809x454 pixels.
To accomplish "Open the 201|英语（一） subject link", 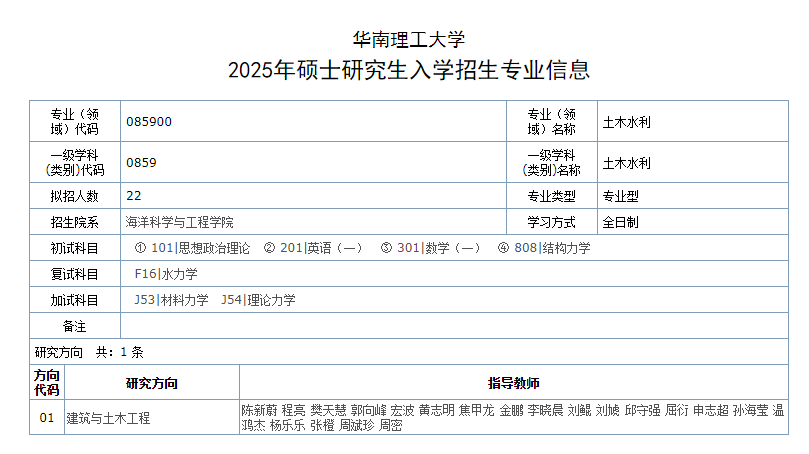I will coord(321,248).
